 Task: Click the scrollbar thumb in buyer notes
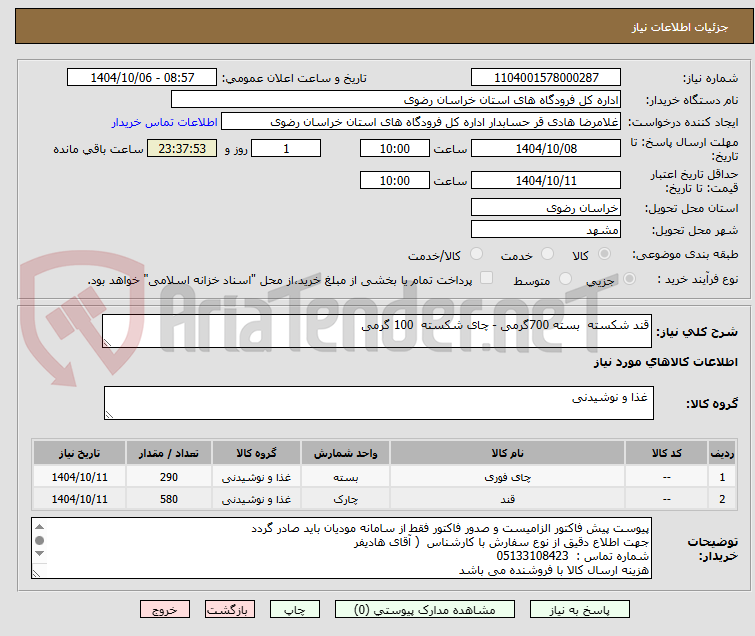[40, 540]
